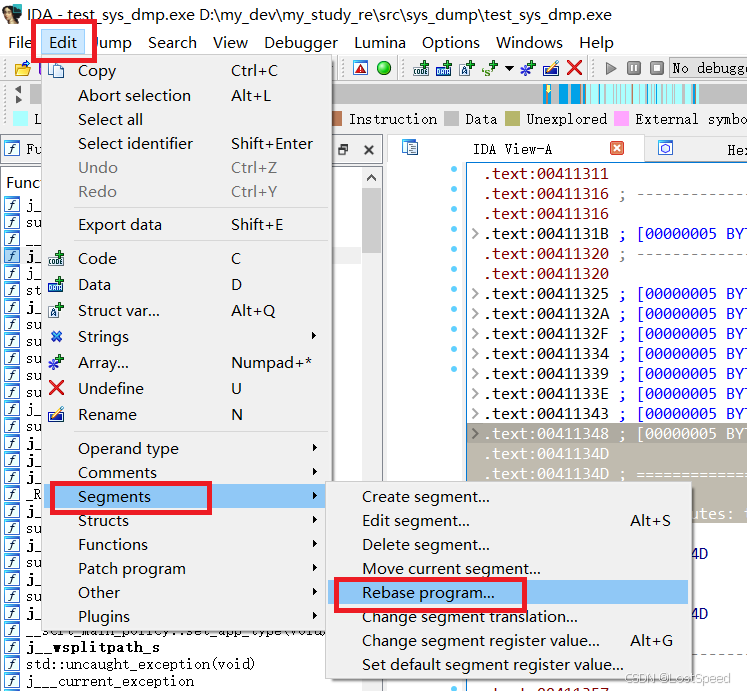Choose Undefine menu entry
The width and height of the screenshot is (747, 691).
(x=187, y=388)
